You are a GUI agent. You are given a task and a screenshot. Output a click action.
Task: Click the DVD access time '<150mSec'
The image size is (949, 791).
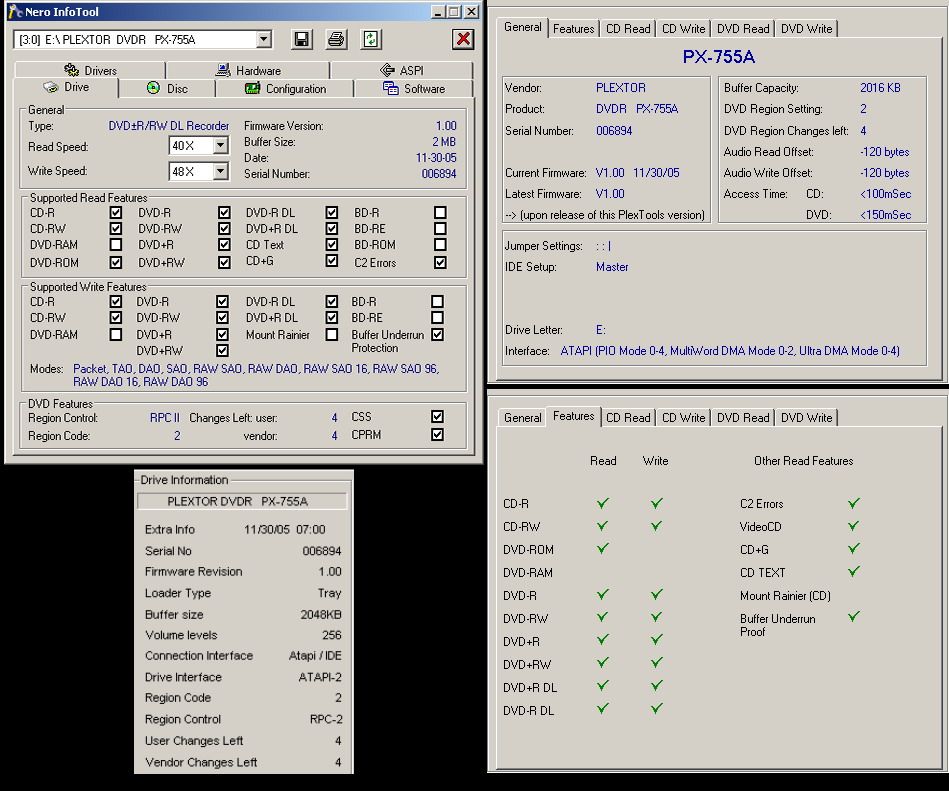(885, 215)
